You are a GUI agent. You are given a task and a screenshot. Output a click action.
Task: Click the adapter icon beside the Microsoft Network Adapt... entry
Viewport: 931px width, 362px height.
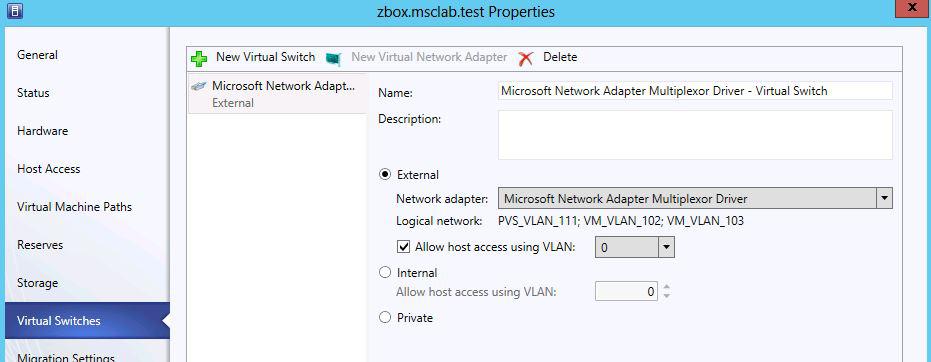coord(198,87)
